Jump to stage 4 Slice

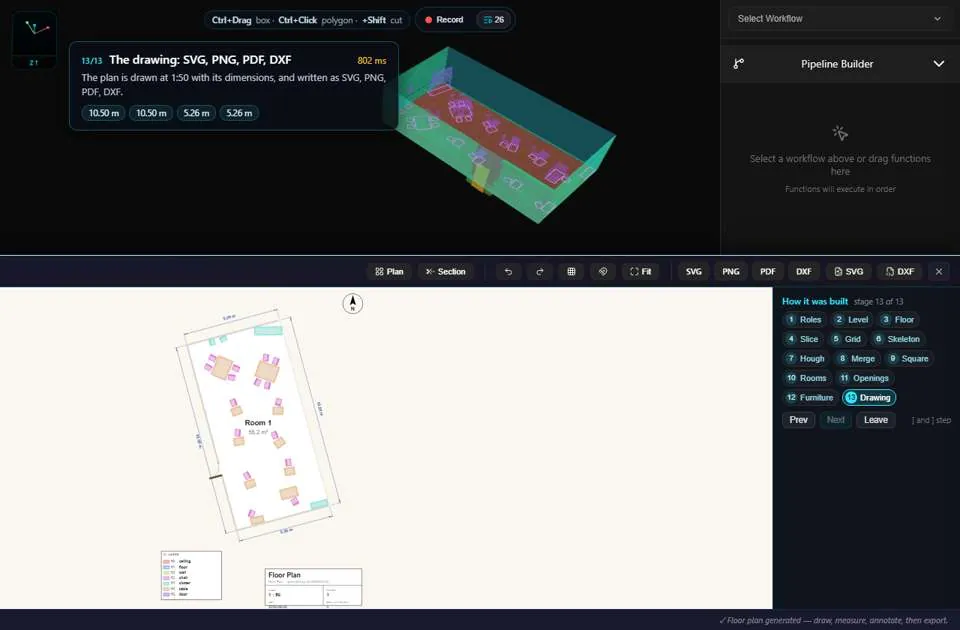coord(803,339)
